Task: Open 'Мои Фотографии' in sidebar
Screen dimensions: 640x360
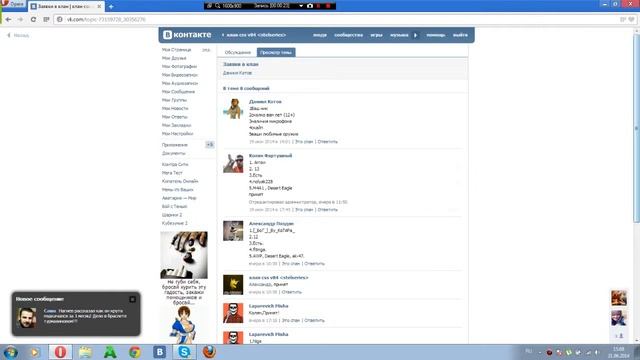Action: (x=179, y=67)
